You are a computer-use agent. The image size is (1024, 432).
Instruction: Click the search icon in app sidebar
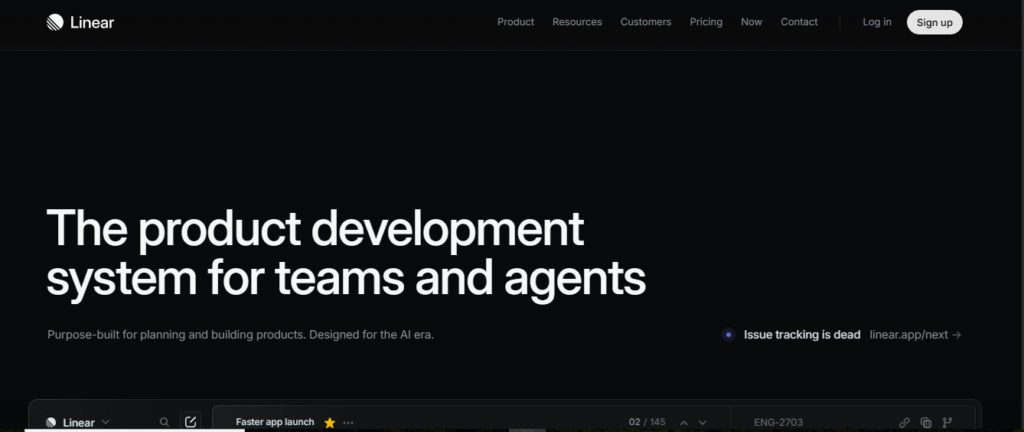click(165, 422)
